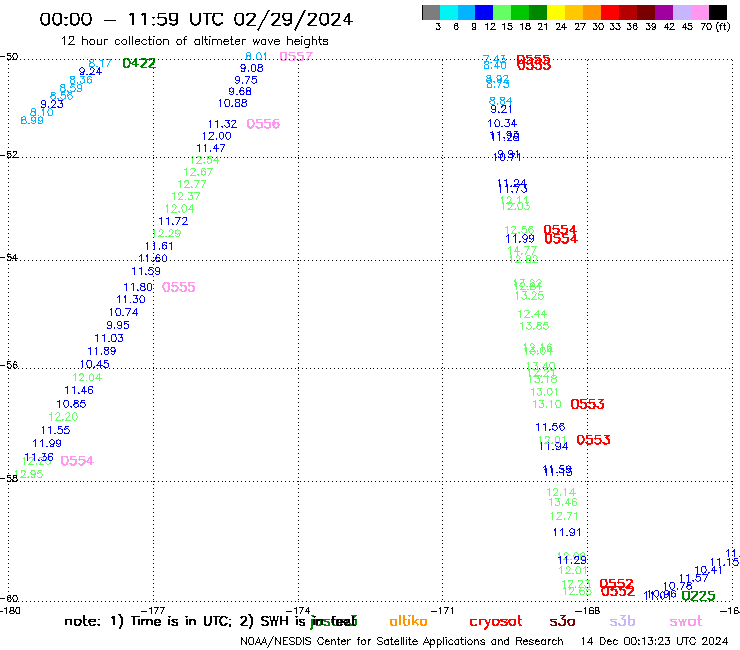Click the wave height value '11.80'
Image resolution: width=740 pixels, height=650 pixels.
[x=138, y=287]
